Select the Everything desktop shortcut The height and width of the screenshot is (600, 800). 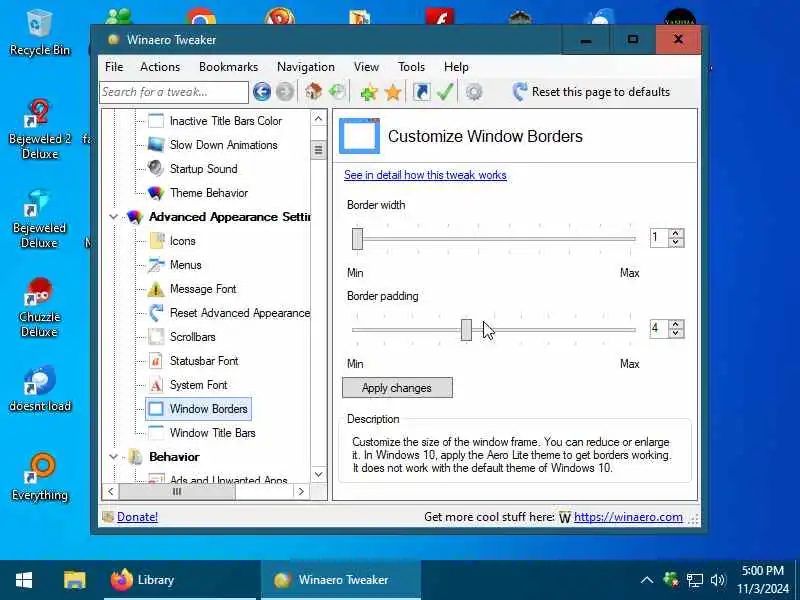tap(40, 478)
